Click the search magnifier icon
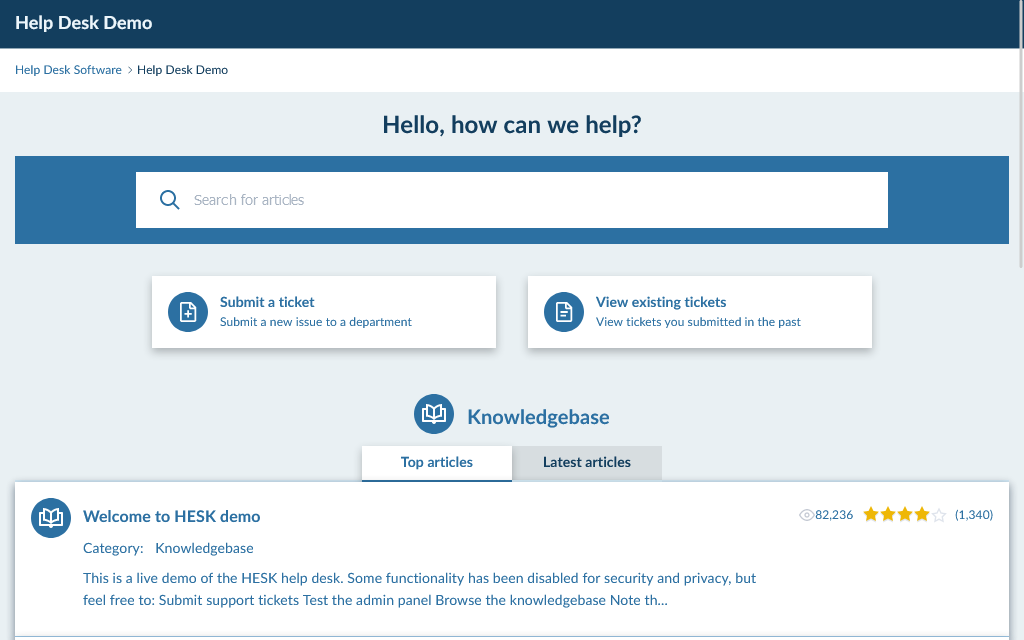1024x640 pixels. pyautogui.click(x=170, y=200)
